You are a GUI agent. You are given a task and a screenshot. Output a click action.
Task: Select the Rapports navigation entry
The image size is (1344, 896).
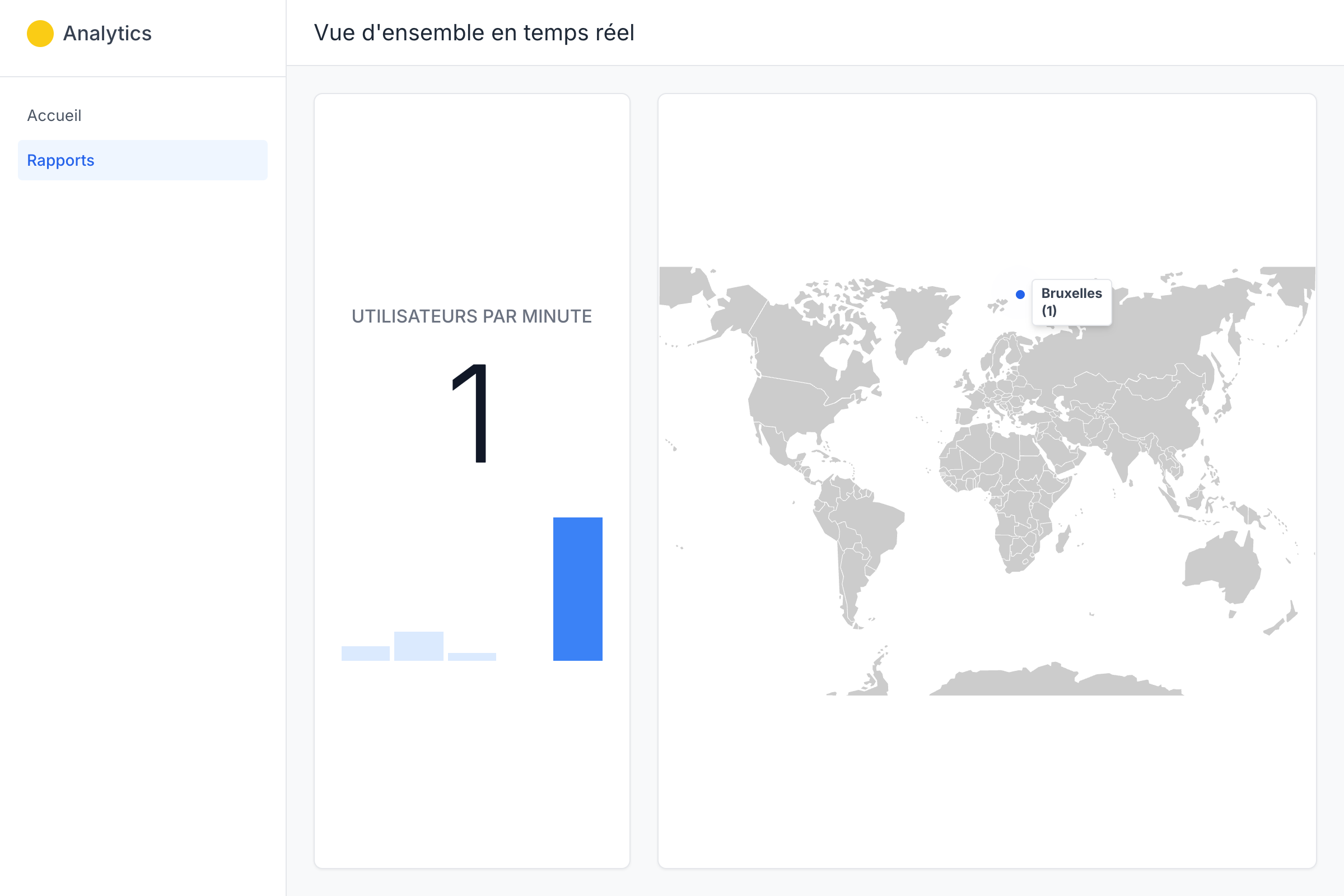point(60,160)
